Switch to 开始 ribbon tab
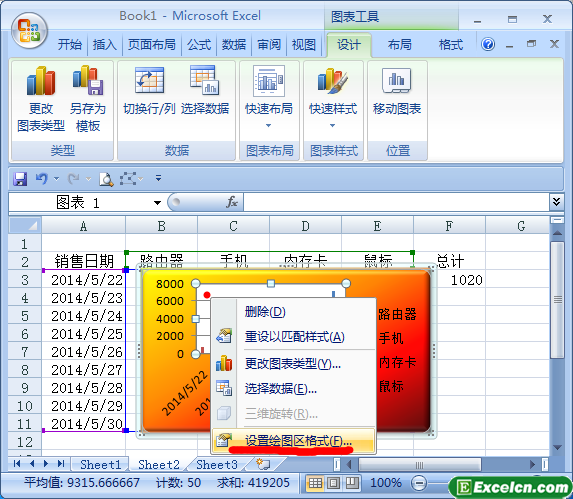This screenshot has height=499, width=573. click(x=69, y=45)
